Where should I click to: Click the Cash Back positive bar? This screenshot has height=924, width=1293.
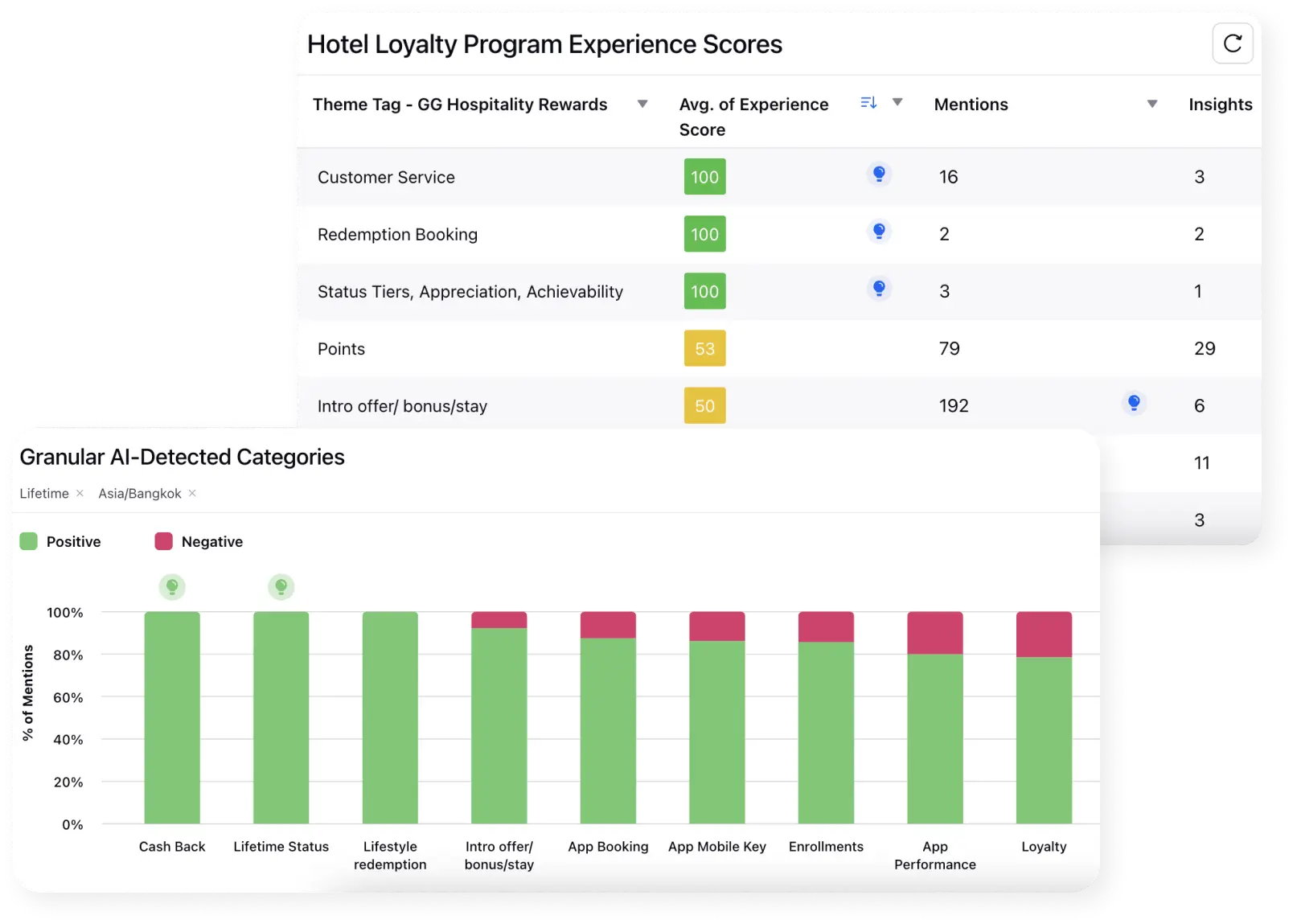click(172, 717)
